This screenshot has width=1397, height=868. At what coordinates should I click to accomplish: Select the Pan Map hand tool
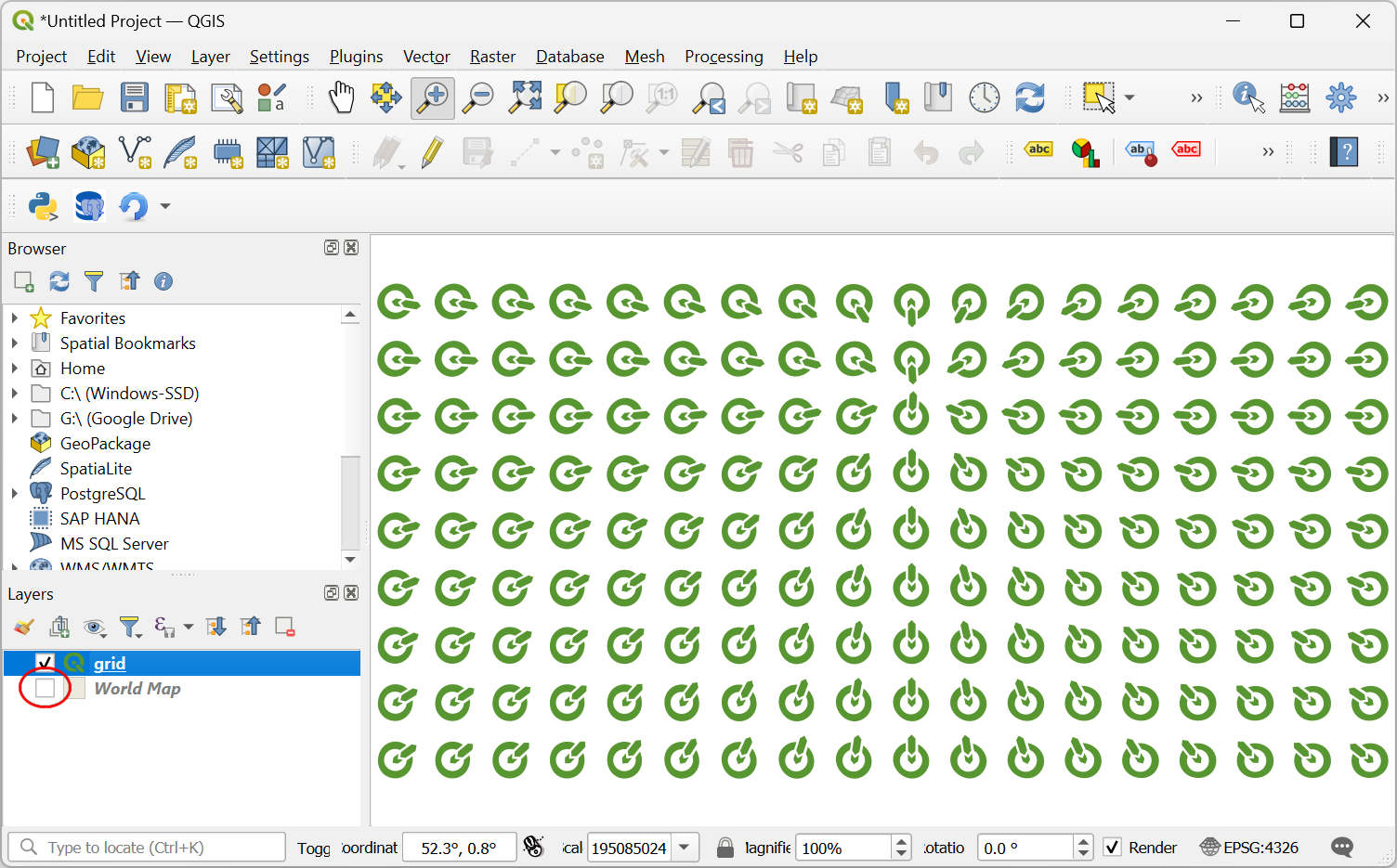pos(342,97)
